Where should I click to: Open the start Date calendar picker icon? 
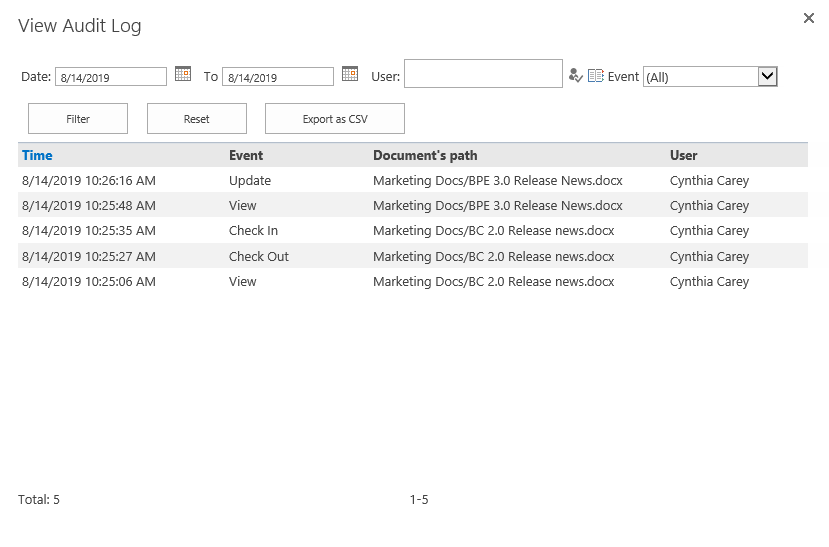183,73
